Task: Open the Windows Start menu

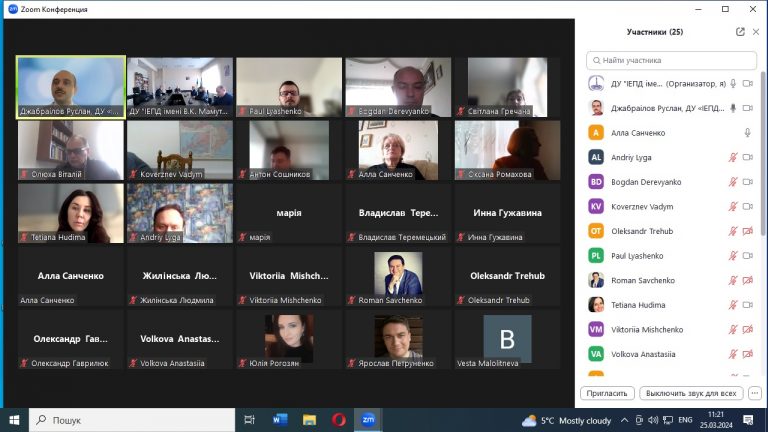Action: [14, 420]
